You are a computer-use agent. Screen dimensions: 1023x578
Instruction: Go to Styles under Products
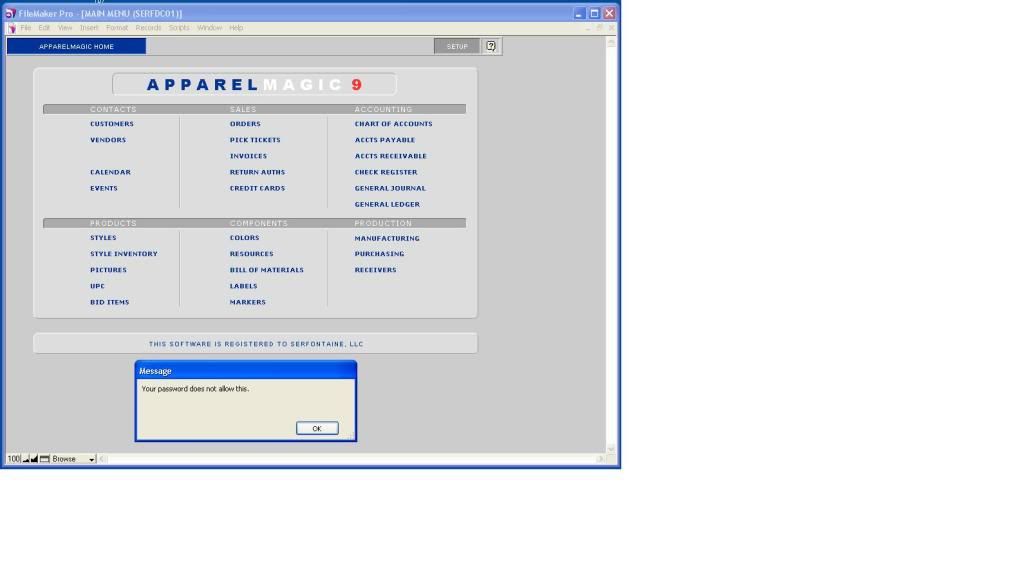[x=103, y=238]
